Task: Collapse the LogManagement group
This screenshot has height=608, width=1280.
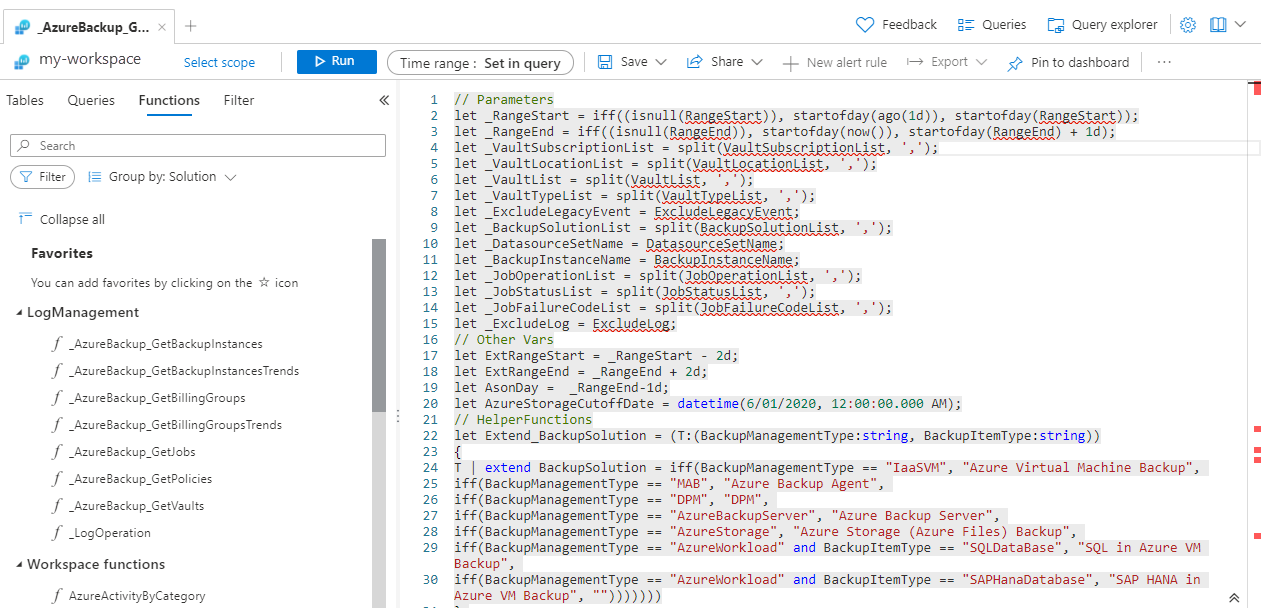Action: pyautogui.click(x=19, y=313)
